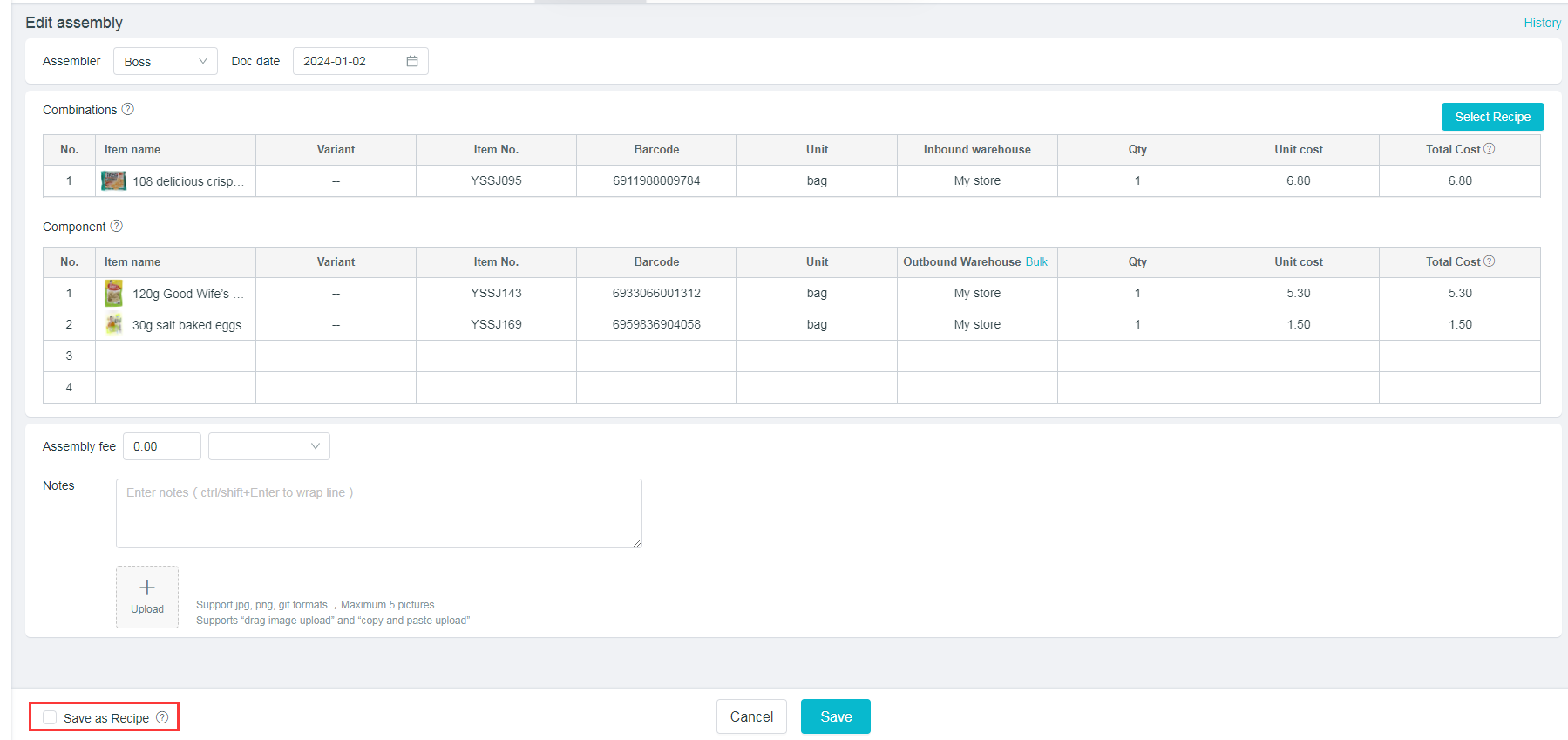This screenshot has height=740, width=1568.
Task: Enable the Save as Recipe checkbox
Action: tap(50, 717)
